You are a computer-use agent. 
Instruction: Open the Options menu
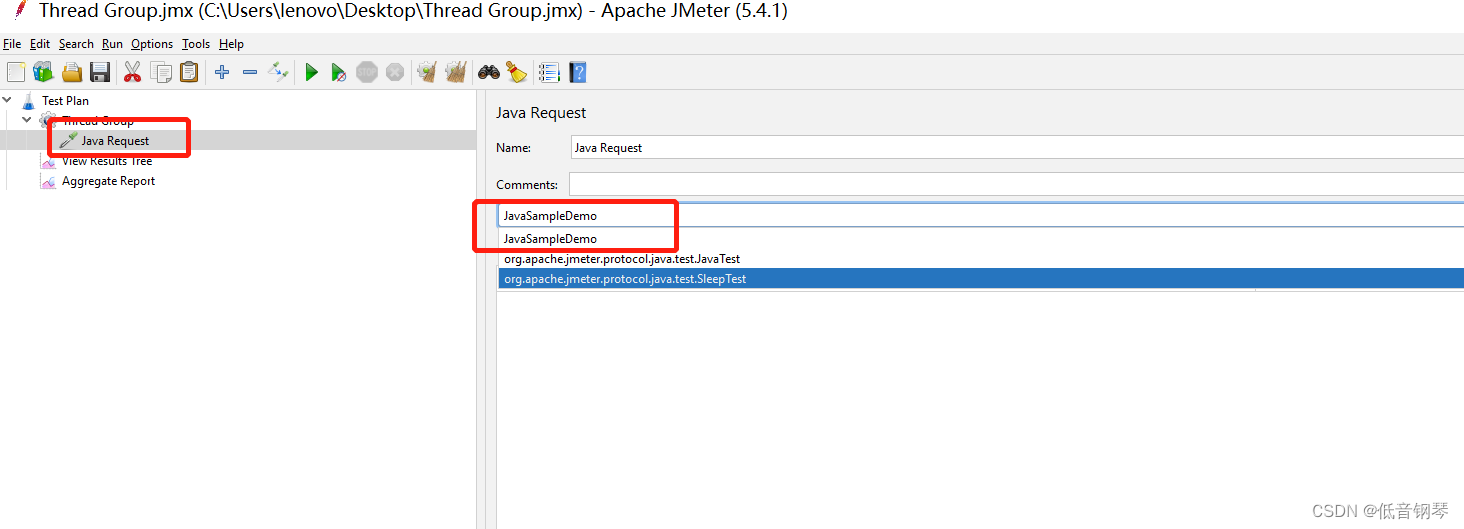click(x=152, y=44)
